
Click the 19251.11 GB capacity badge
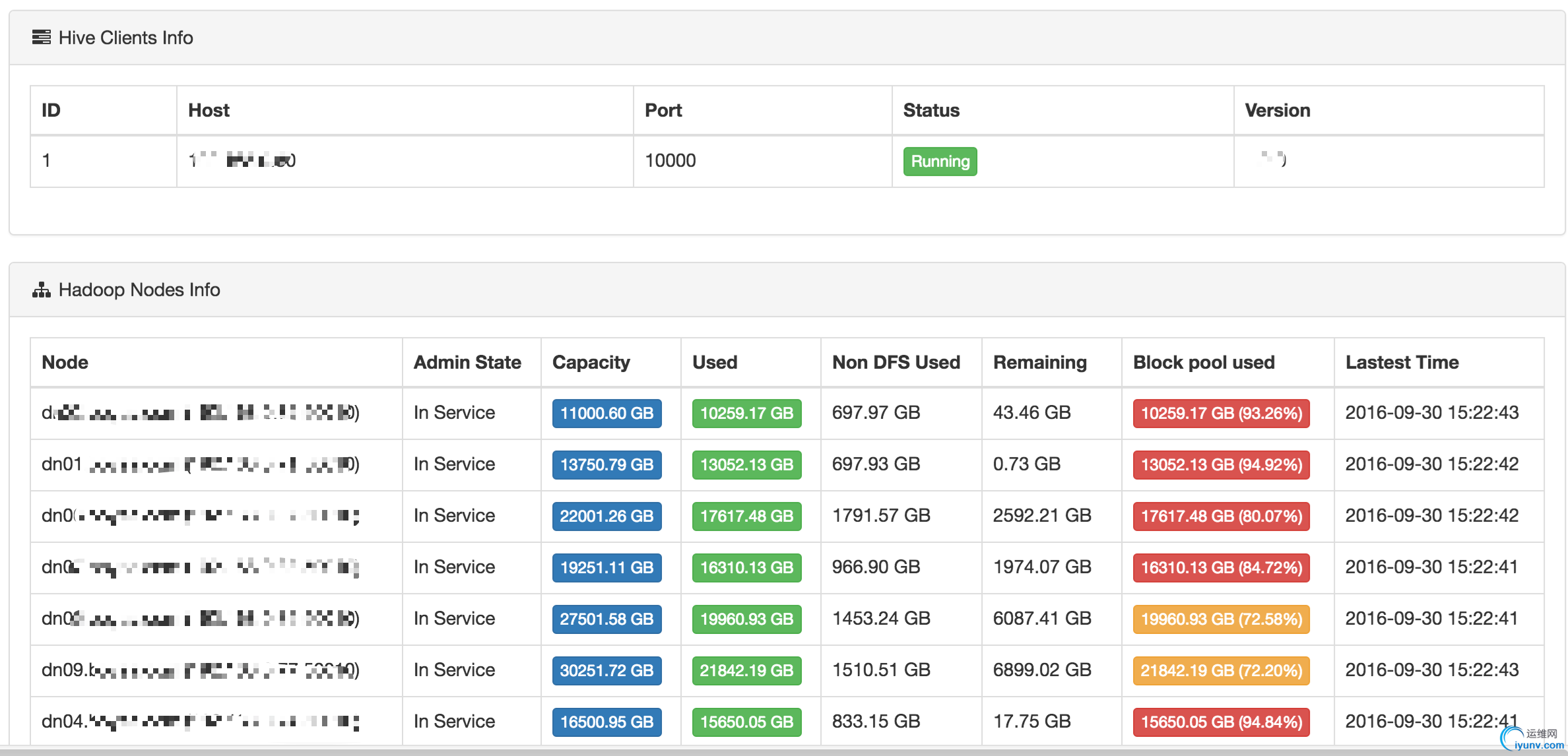coord(606,567)
